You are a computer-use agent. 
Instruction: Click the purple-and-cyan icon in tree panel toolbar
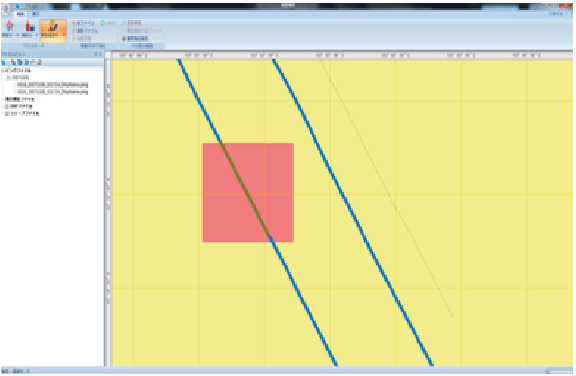coord(20,62)
